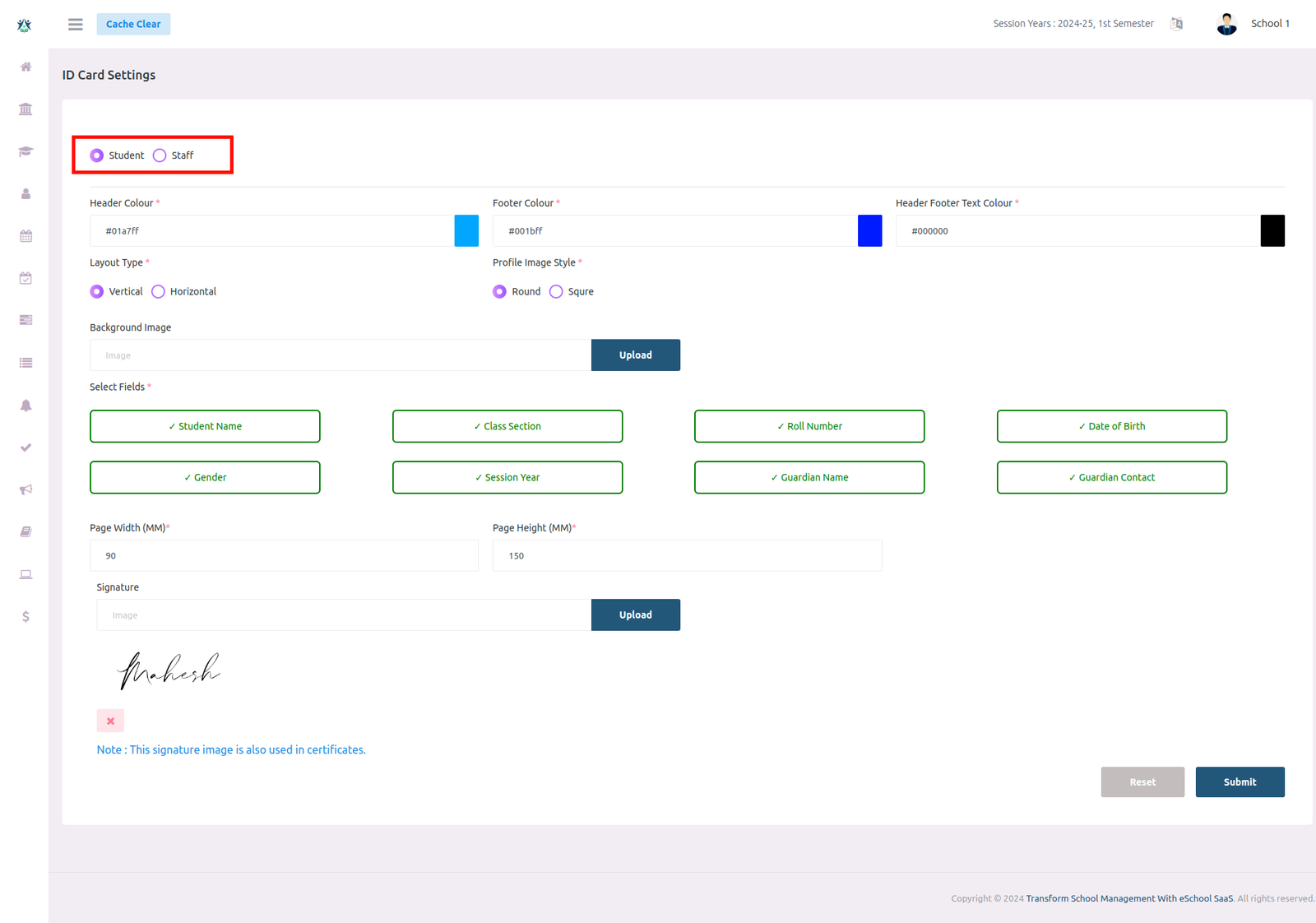This screenshot has height=923, width=1316.
Task: Open the home dashboard sidebar icon
Action: 25,67
